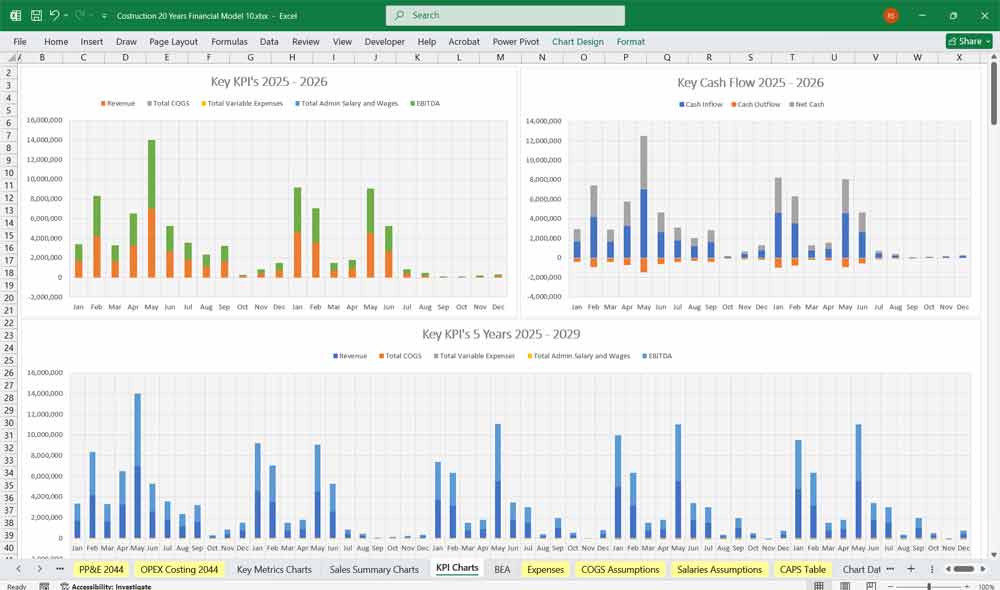
Task: Open the Search box on the title bar
Action: coord(504,15)
